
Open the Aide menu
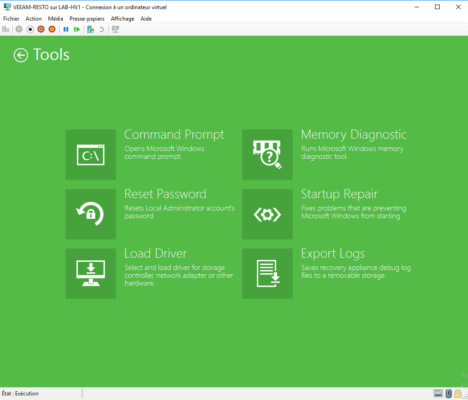pyautogui.click(x=146, y=19)
